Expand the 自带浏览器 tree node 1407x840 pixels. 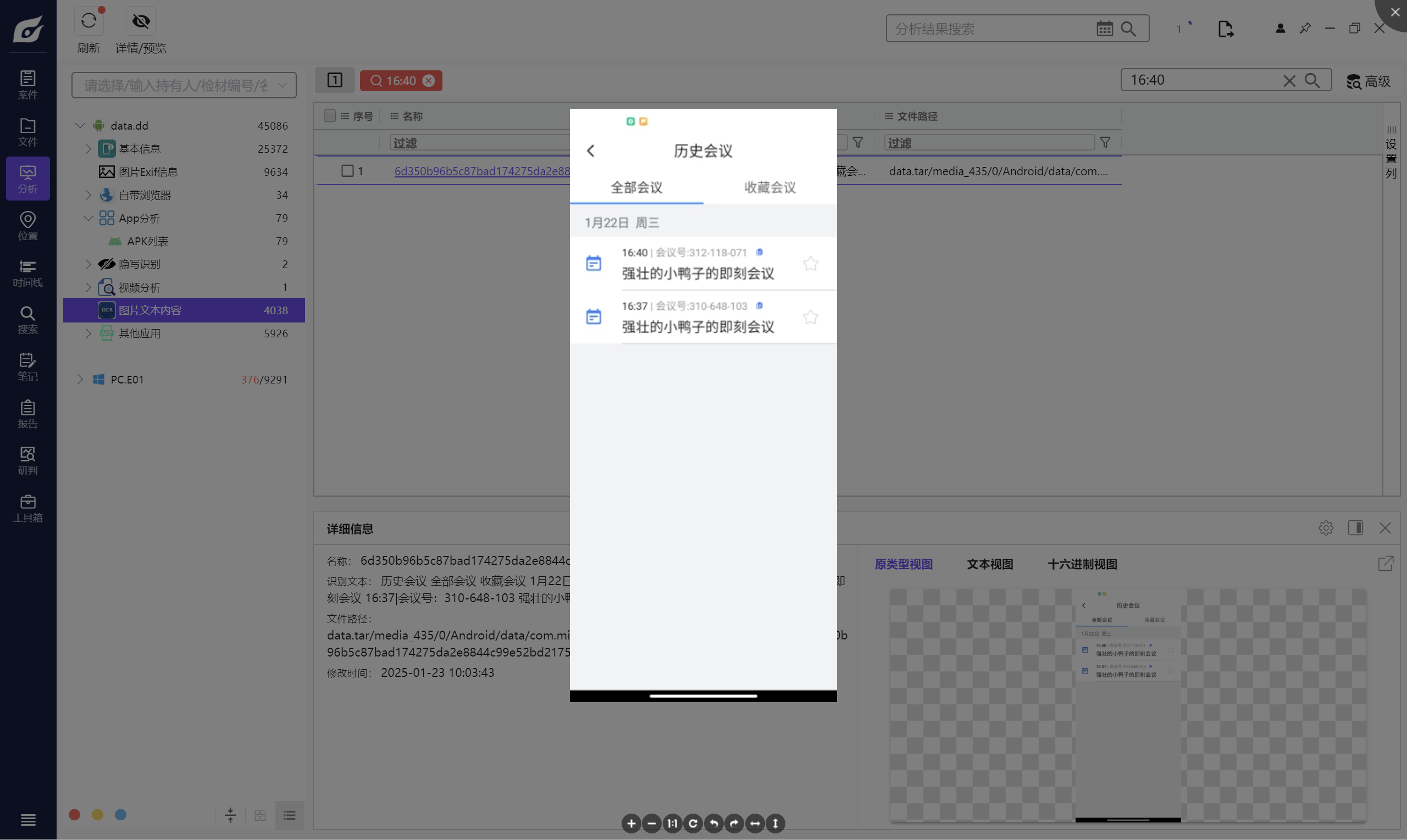coord(88,195)
